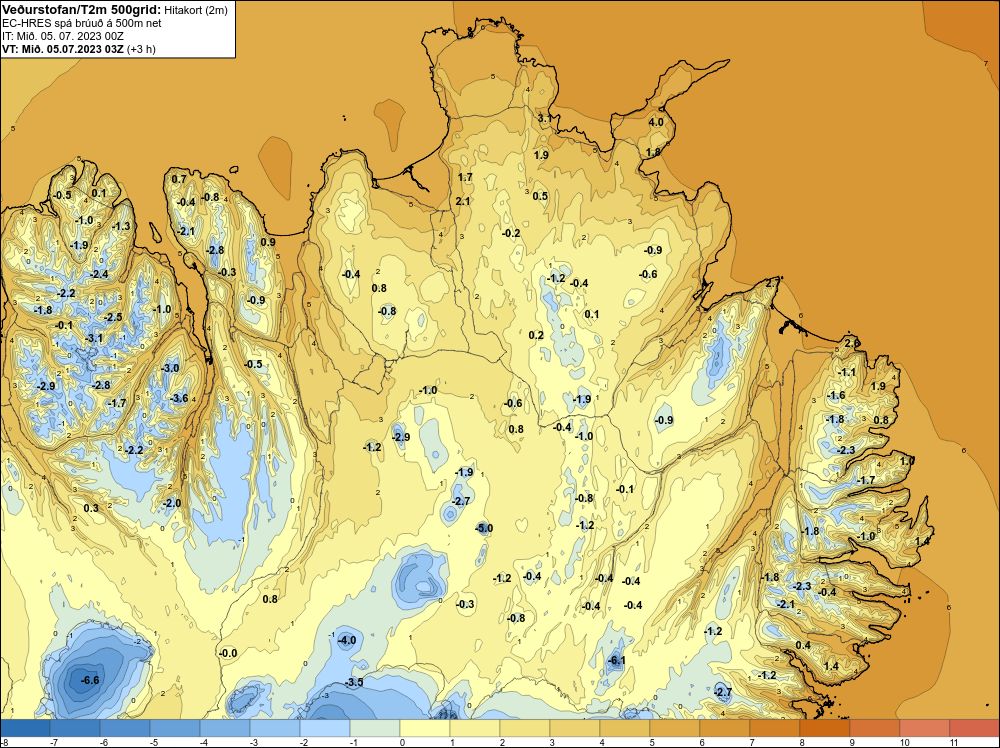The image size is (1000, 748).
Task: Select the -1.6 temperature reading
Action: pos(836,395)
